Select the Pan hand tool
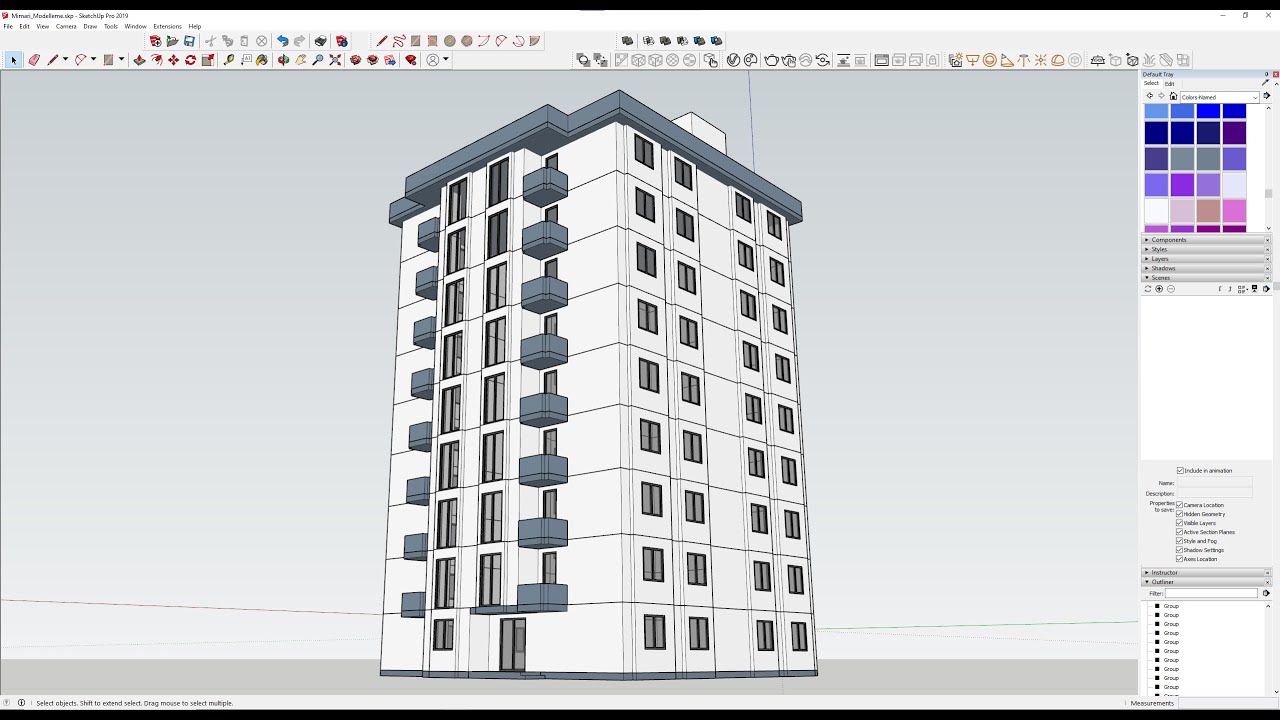This screenshot has width=1280, height=720. (x=301, y=60)
